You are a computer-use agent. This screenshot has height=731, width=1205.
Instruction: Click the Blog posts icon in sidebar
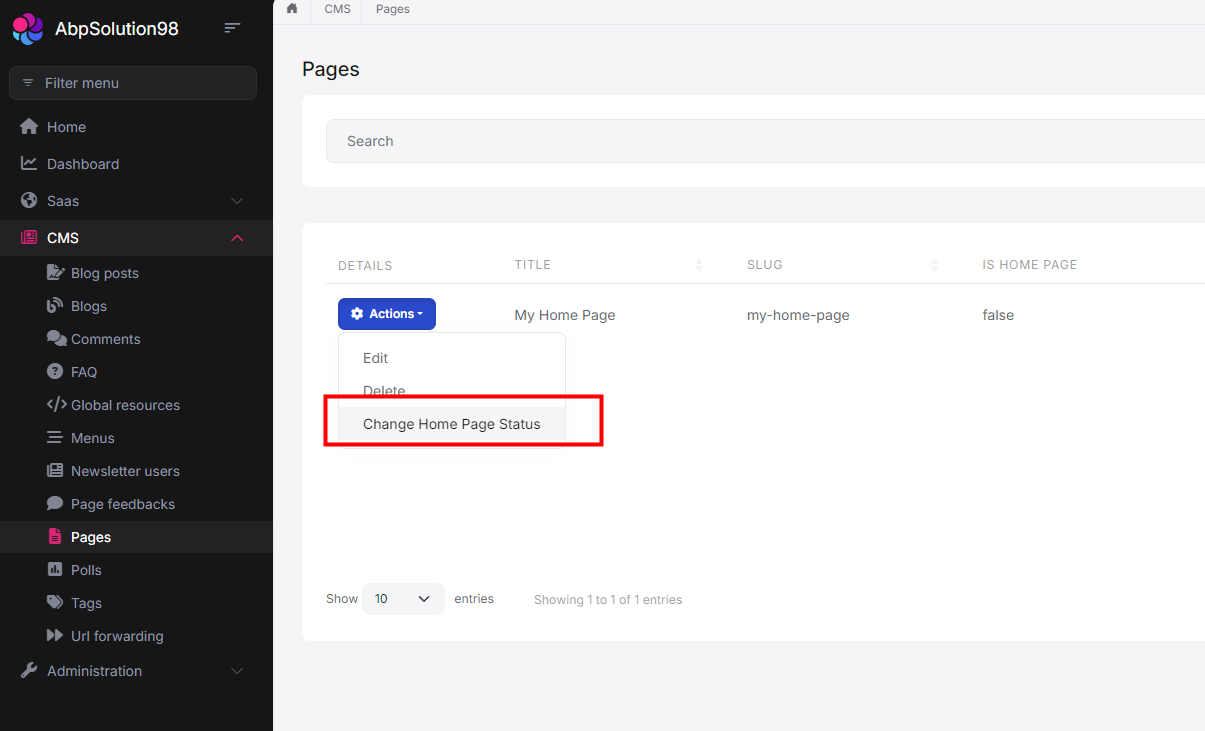[56, 273]
